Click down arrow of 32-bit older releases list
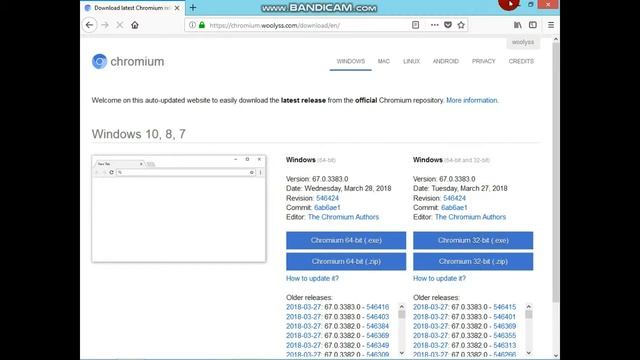Image resolution: width=640 pixels, height=360 pixels. pos(529,353)
